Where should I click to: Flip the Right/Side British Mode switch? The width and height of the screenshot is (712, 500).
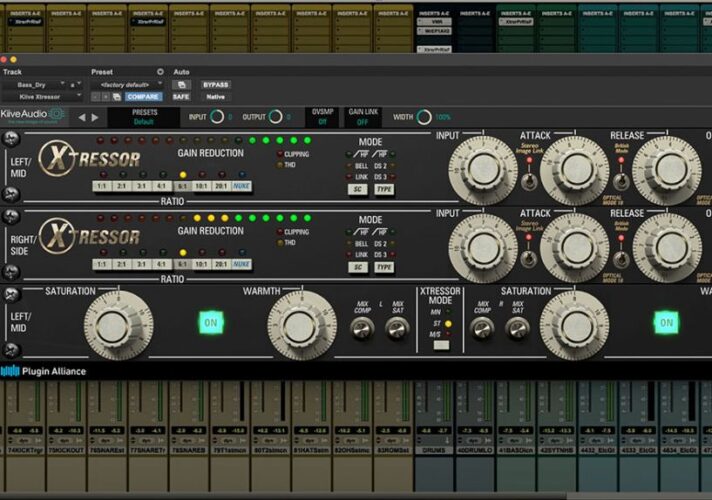coord(620,259)
